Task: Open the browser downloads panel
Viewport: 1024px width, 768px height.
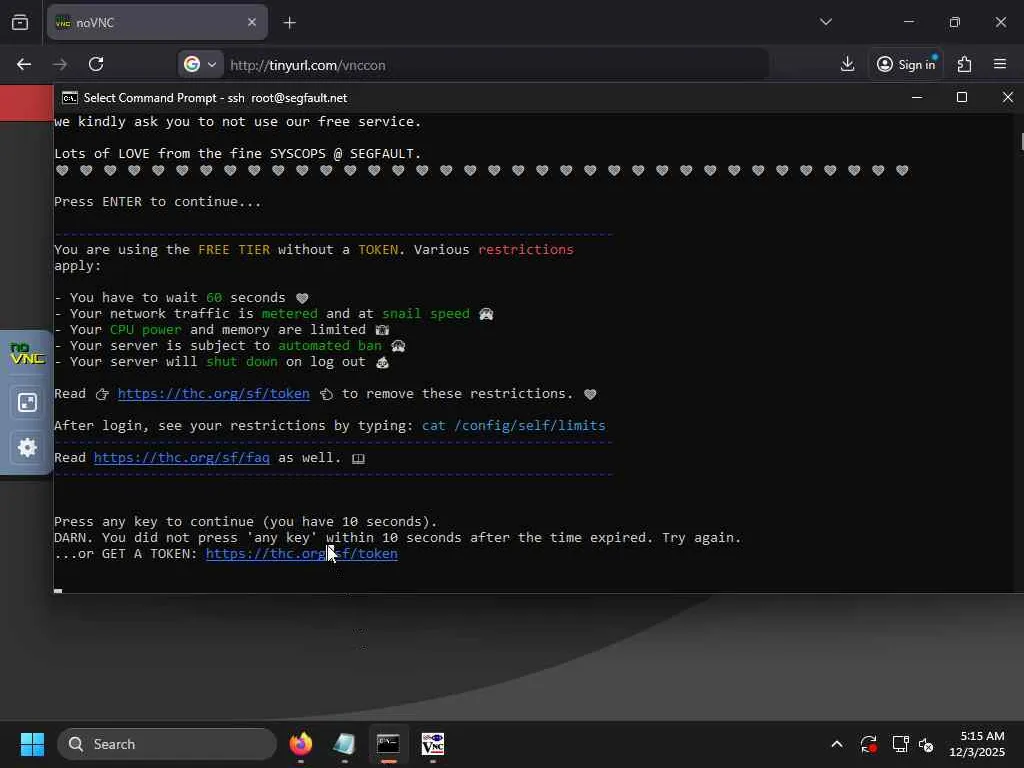Action: 848,64
